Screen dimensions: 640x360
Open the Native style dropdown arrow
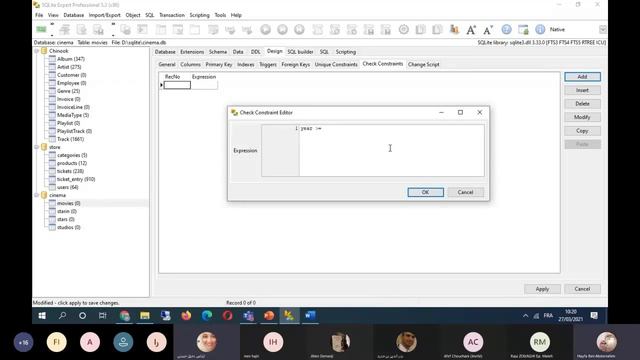pyautogui.click(x=602, y=29)
